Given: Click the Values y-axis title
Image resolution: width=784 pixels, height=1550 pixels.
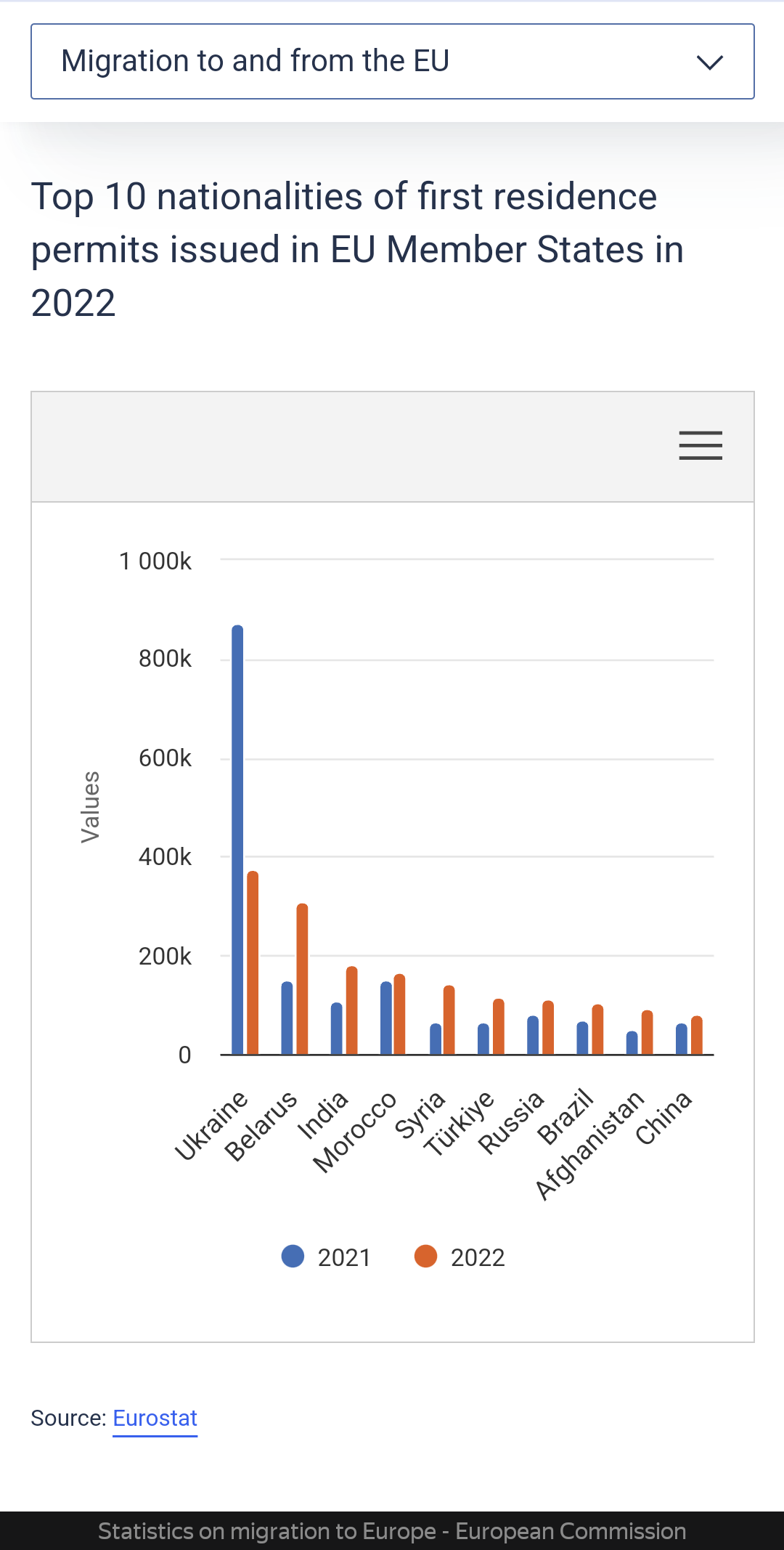Looking at the screenshot, I should [x=90, y=806].
